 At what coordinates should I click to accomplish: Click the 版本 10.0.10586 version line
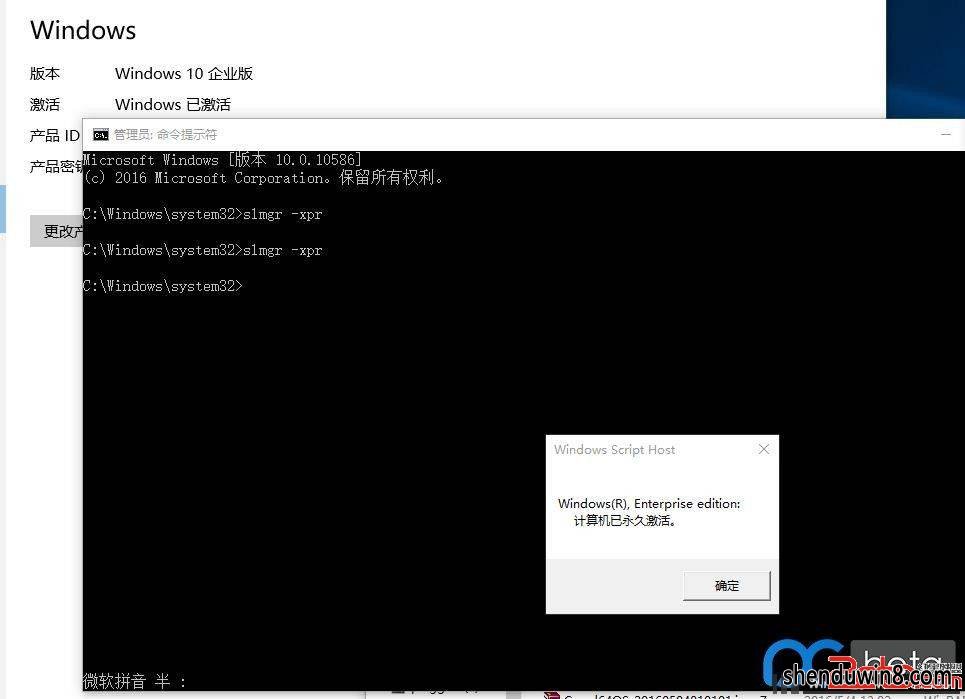coord(222,160)
